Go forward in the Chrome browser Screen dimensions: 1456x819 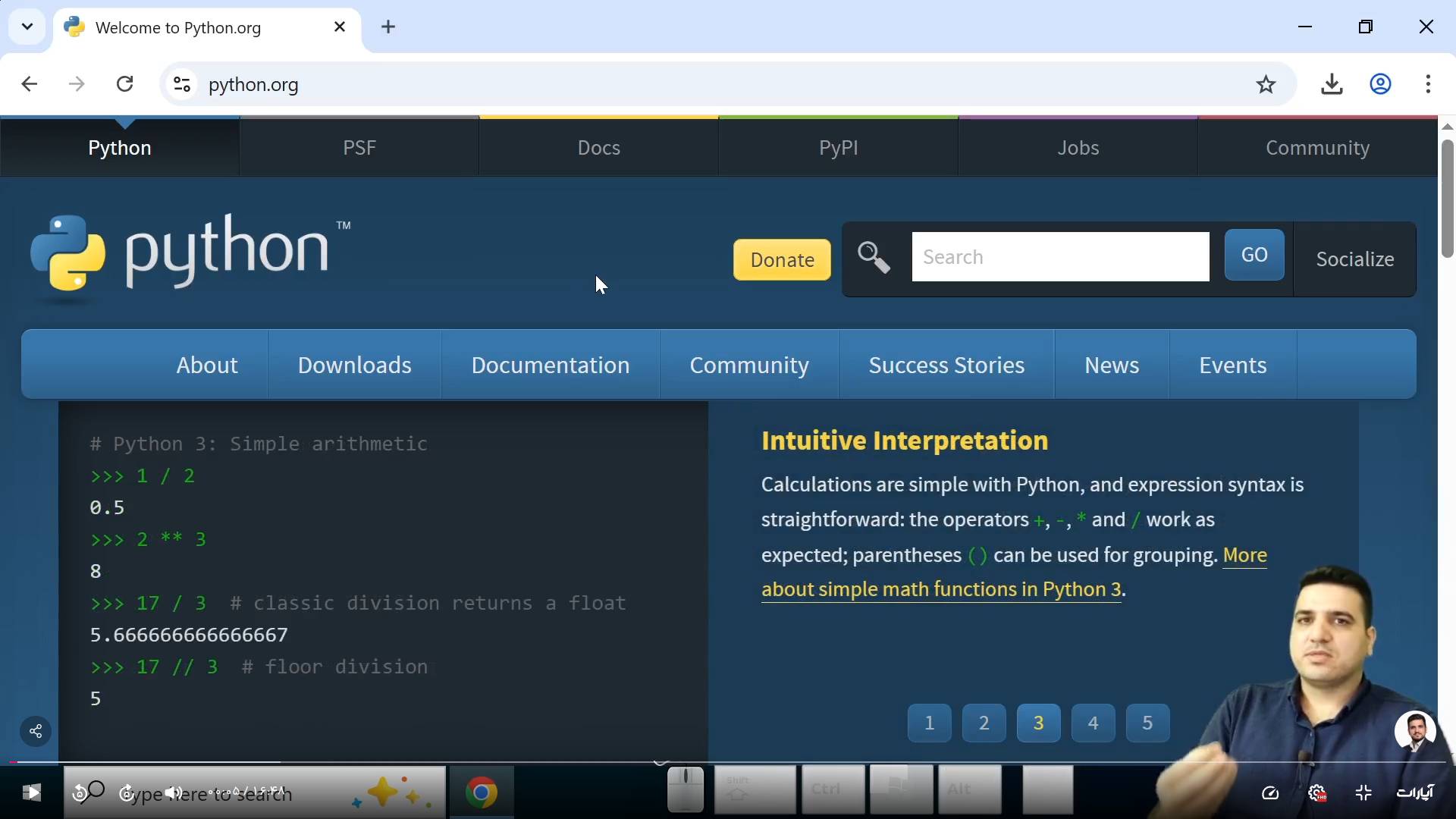click(x=77, y=84)
